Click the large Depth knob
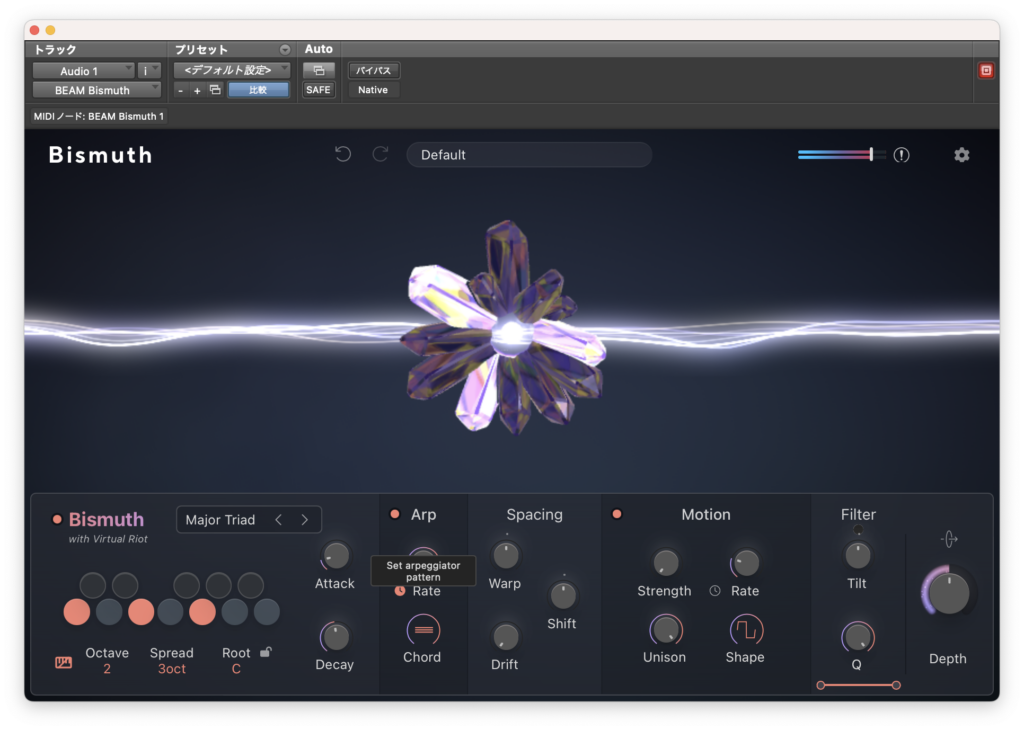This screenshot has width=1024, height=730. pyautogui.click(x=949, y=593)
